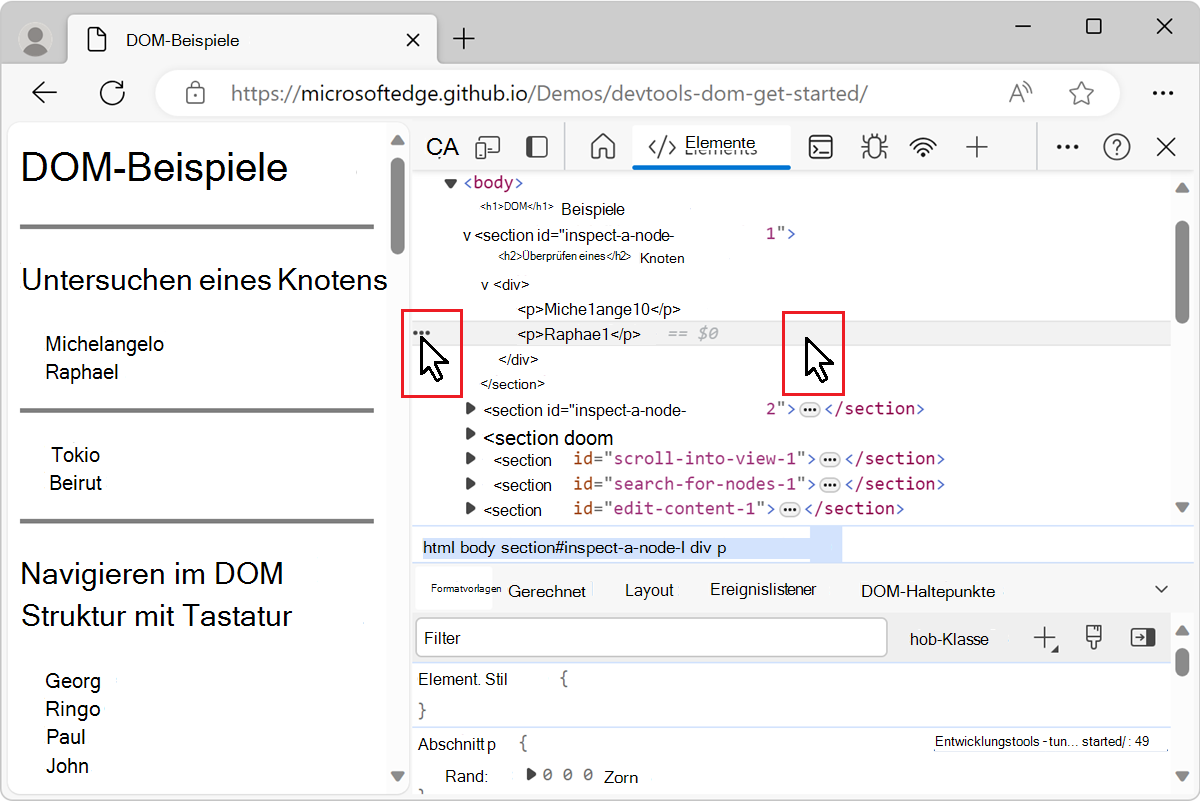Open the network conditions wifi icon
The height and width of the screenshot is (801, 1200).
(923, 146)
